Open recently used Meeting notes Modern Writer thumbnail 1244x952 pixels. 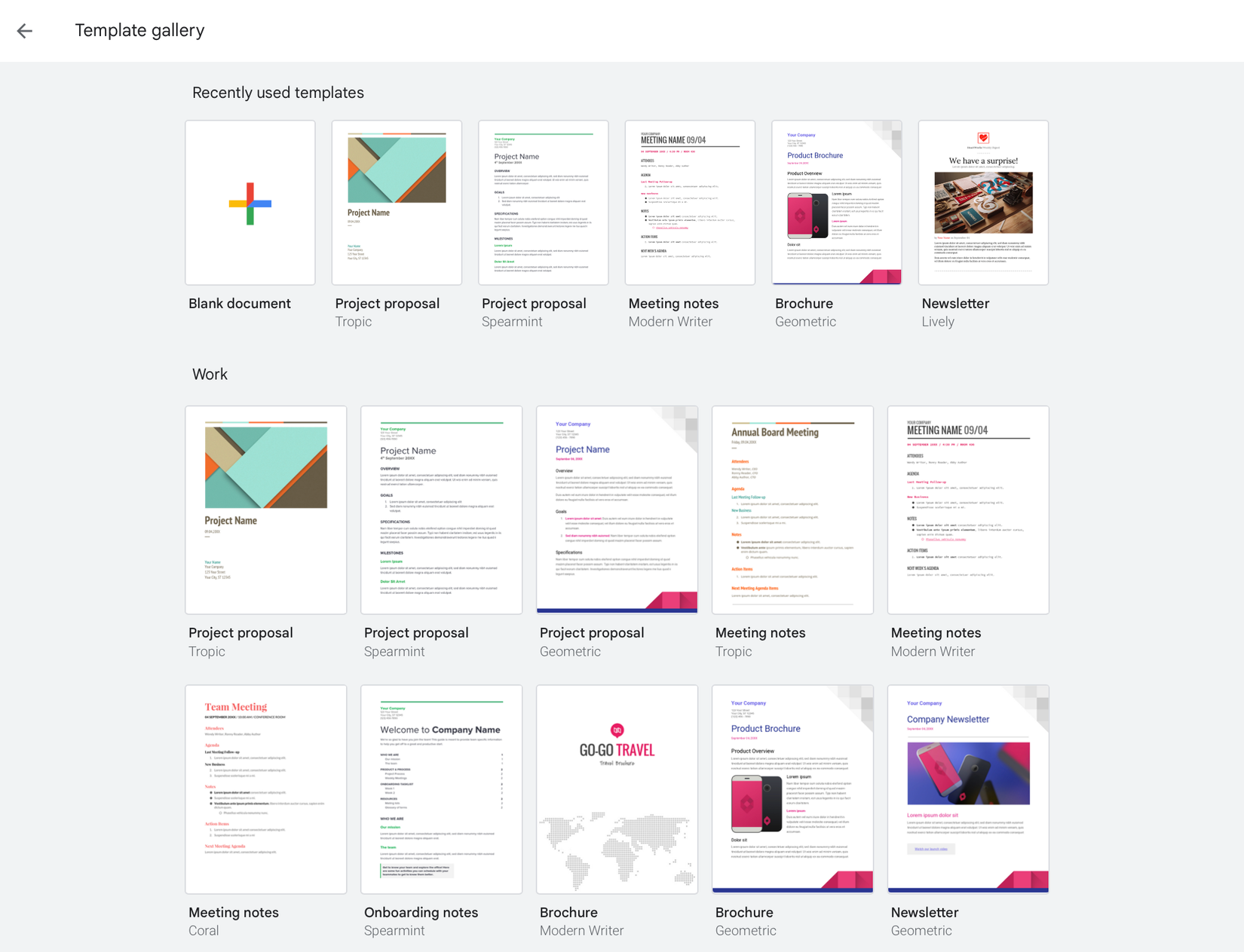pos(690,203)
